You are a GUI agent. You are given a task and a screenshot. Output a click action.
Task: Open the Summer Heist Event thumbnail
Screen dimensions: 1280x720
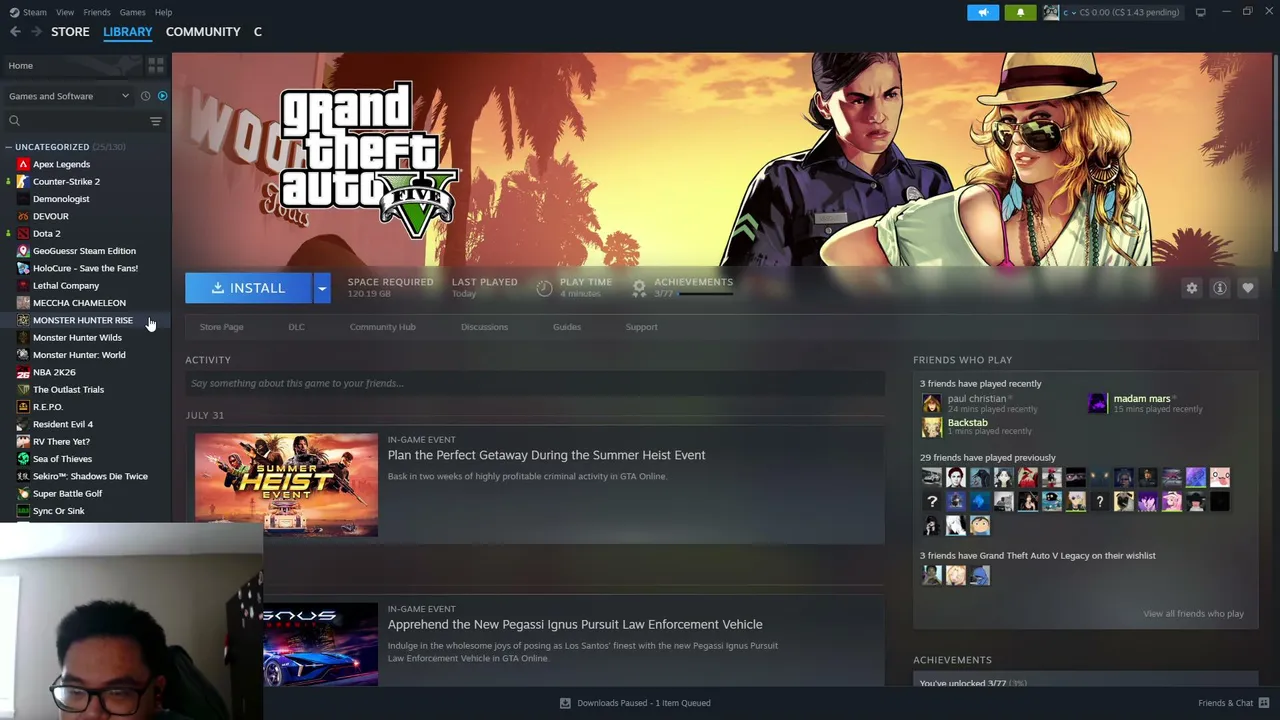point(286,485)
